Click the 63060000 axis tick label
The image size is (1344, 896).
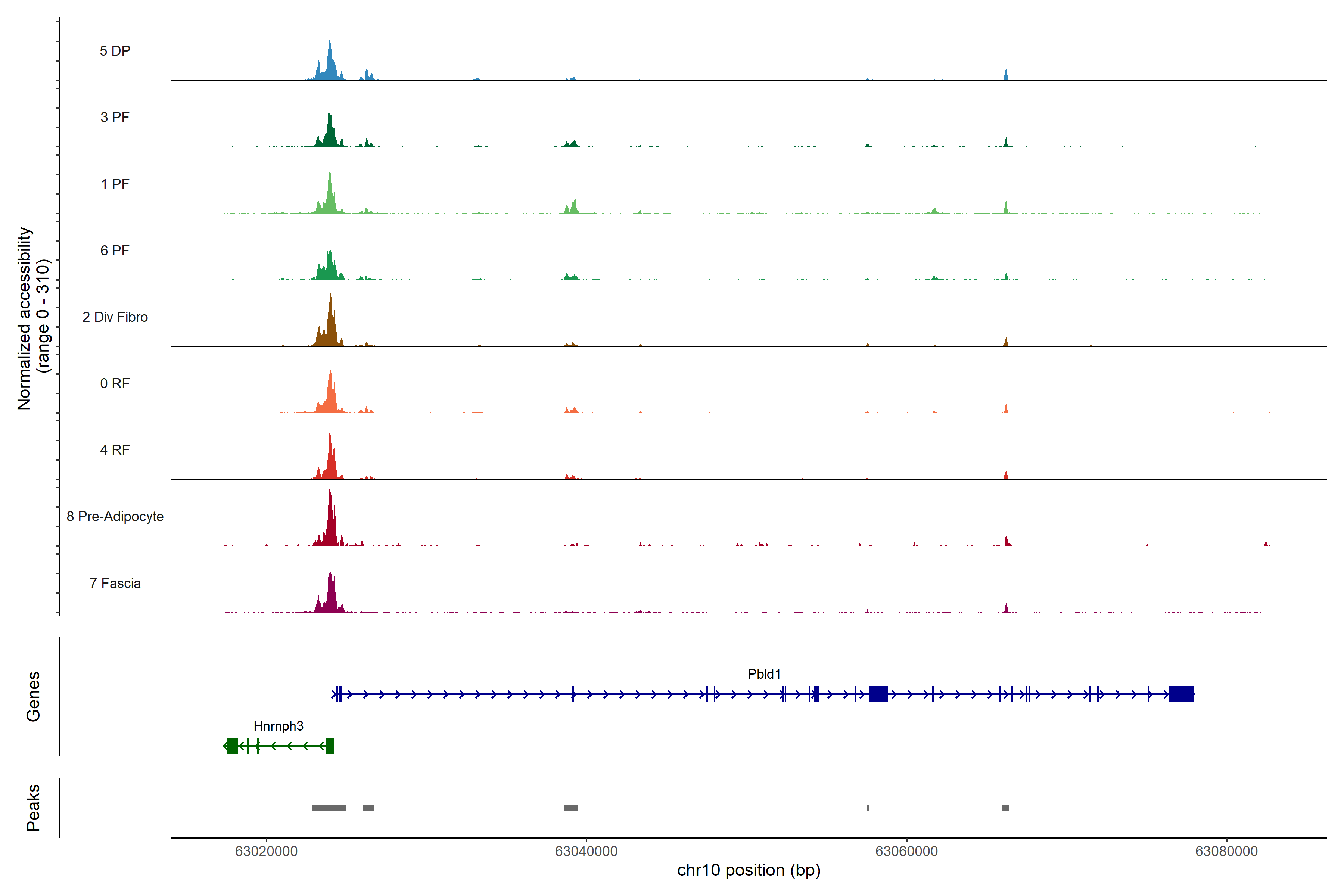click(906, 852)
